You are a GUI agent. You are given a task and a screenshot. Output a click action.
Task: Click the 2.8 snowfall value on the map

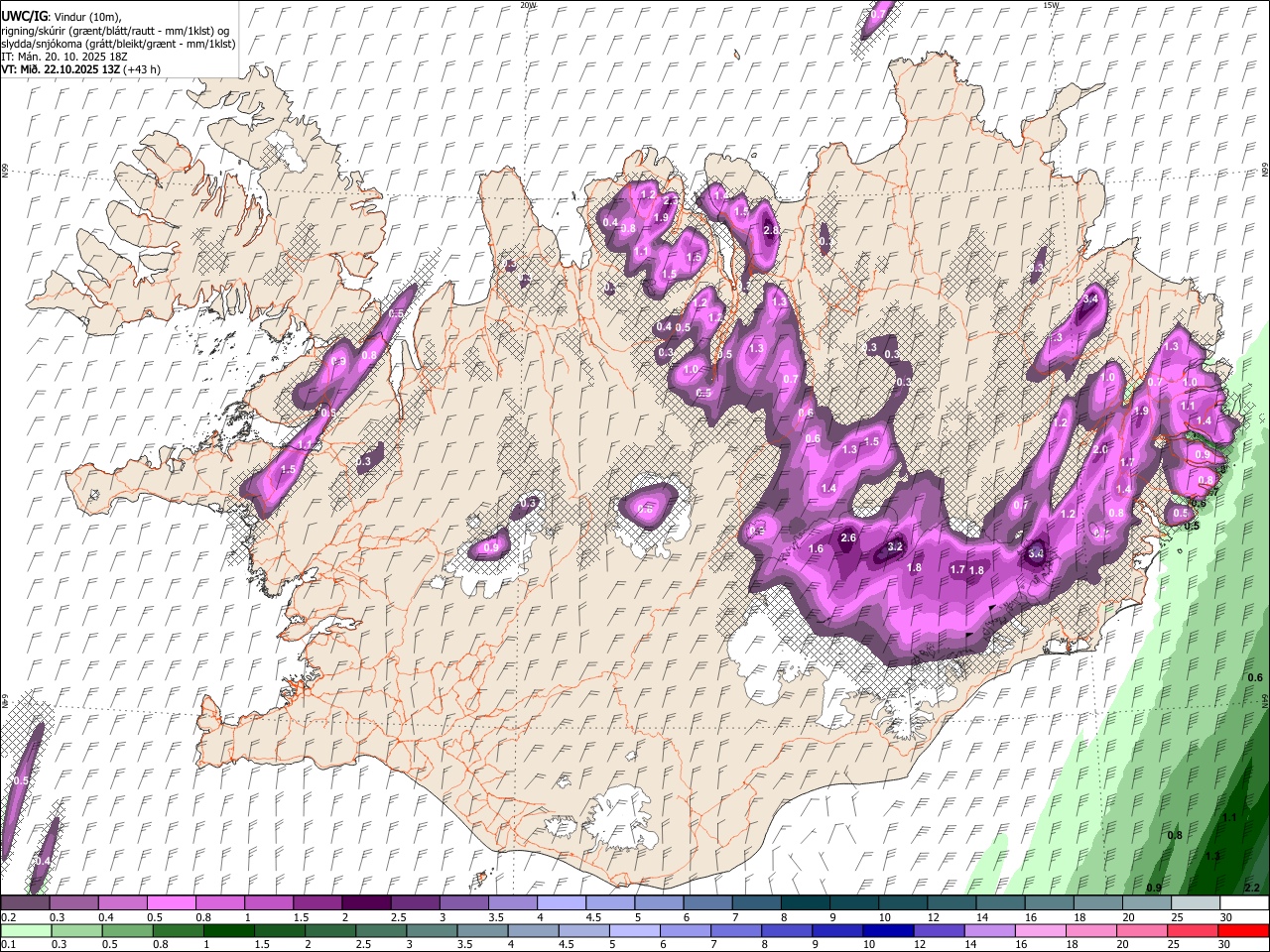[772, 231]
